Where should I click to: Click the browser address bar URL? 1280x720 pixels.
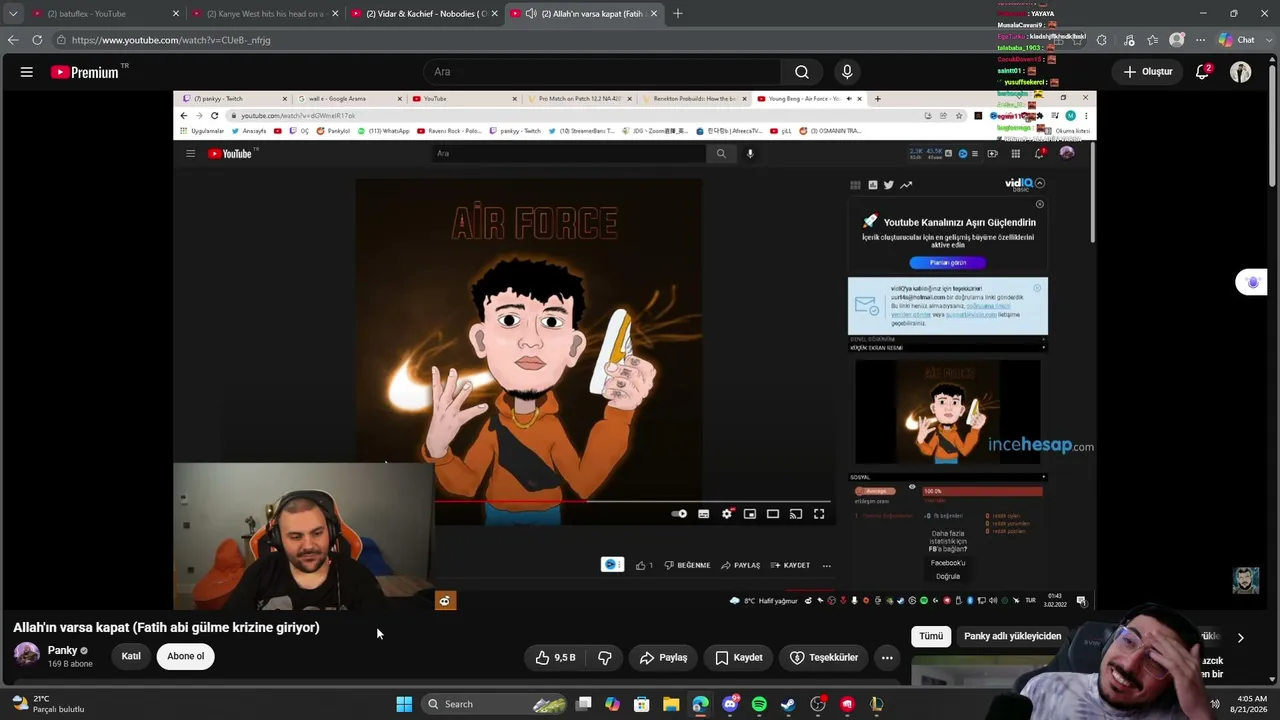click(171, 40)
